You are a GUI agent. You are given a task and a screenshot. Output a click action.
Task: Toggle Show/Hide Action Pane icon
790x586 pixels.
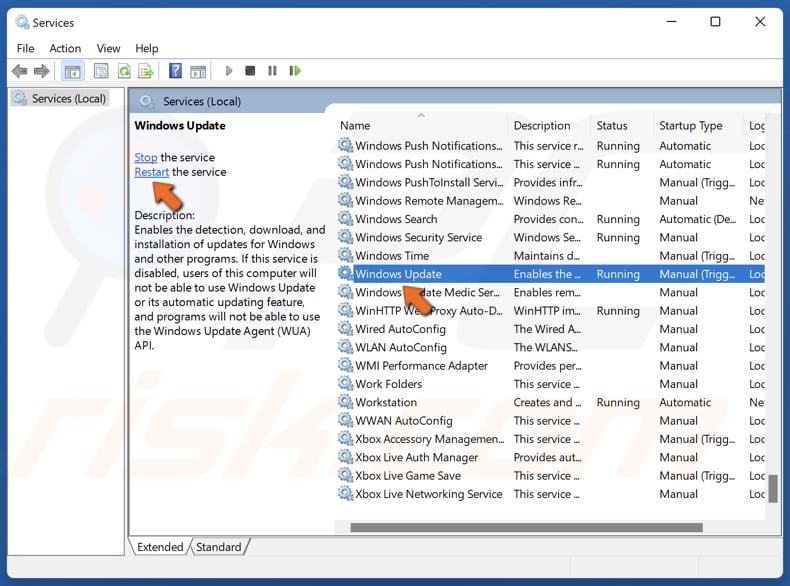click(198, 72)
